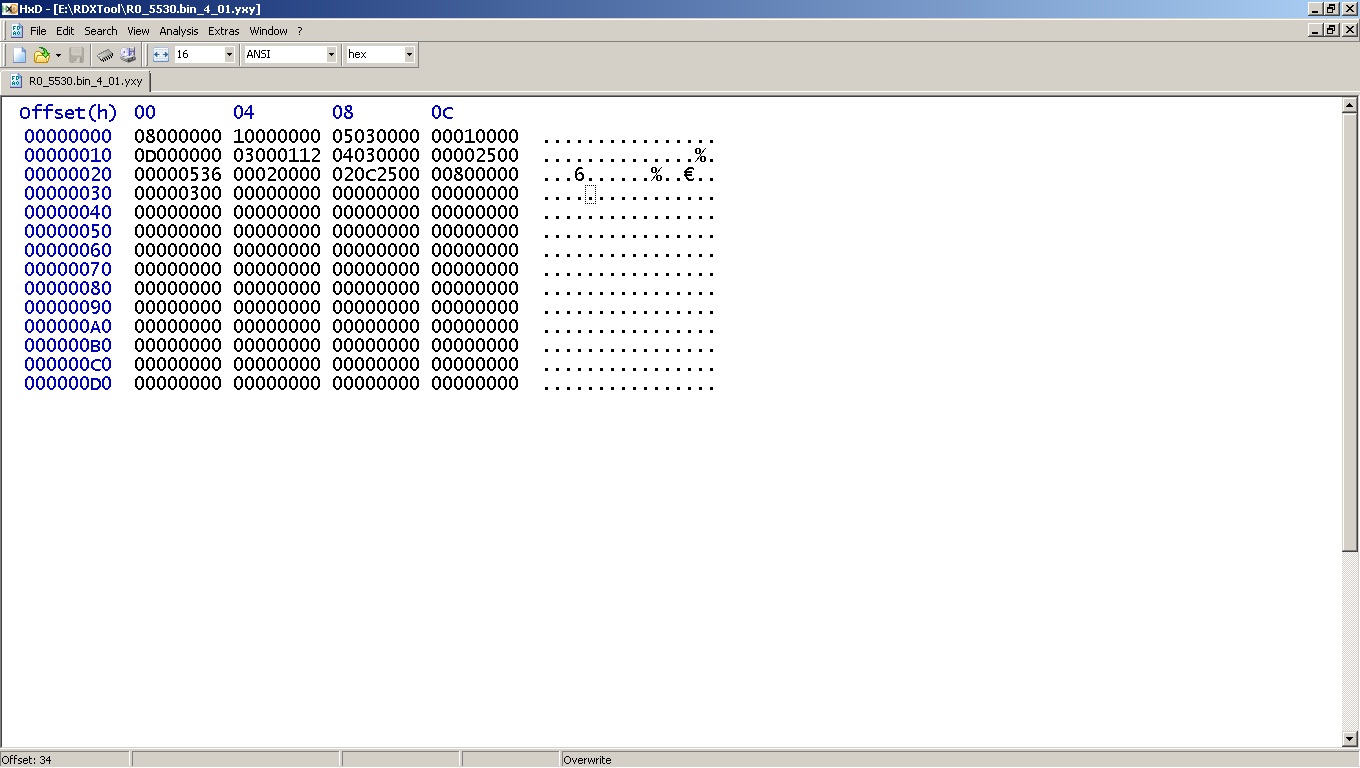Click hex value 04030000

(x=376, y=155)
